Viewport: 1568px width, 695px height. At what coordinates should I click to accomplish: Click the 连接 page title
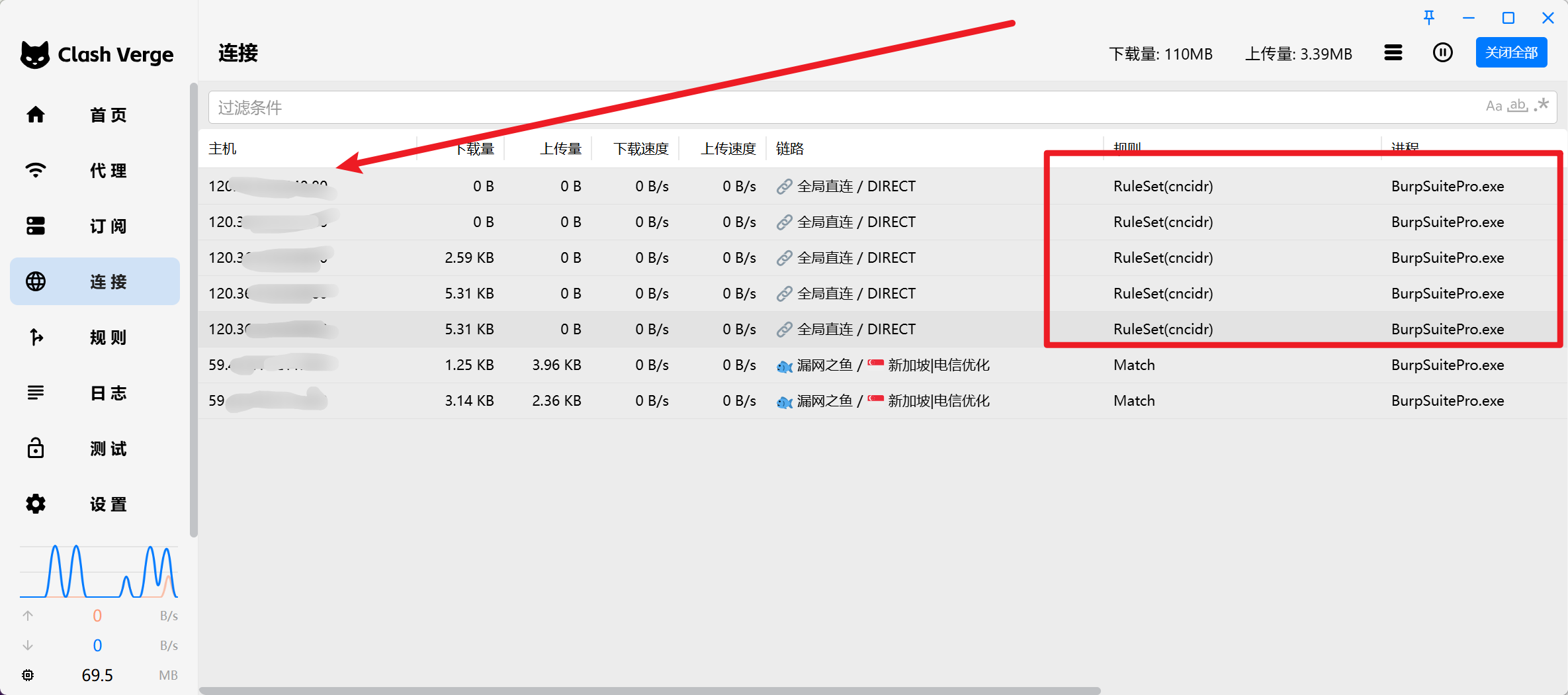click(x=238, y=53)
